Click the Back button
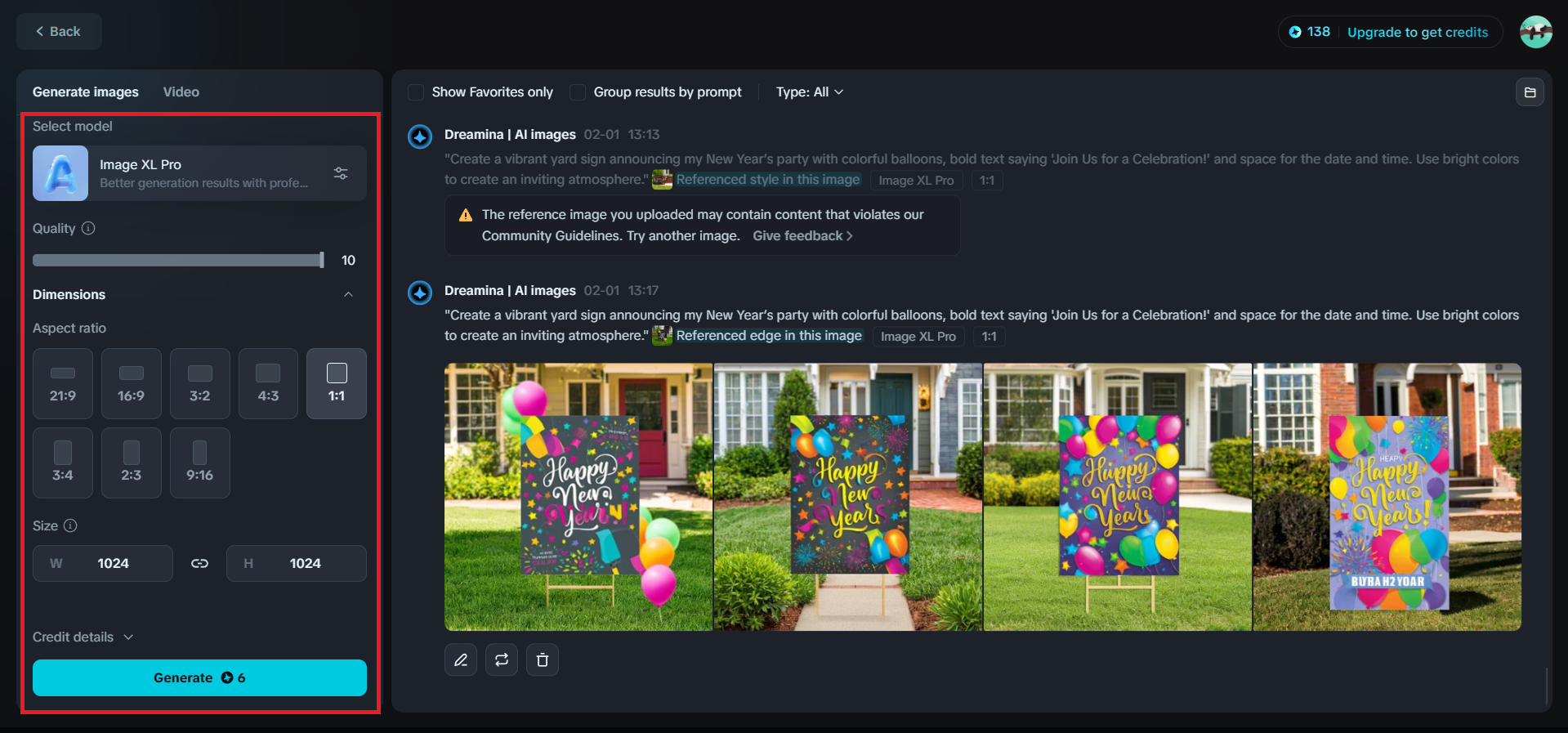This screenshot has height=733, width=1568. [x=59, y=31]
